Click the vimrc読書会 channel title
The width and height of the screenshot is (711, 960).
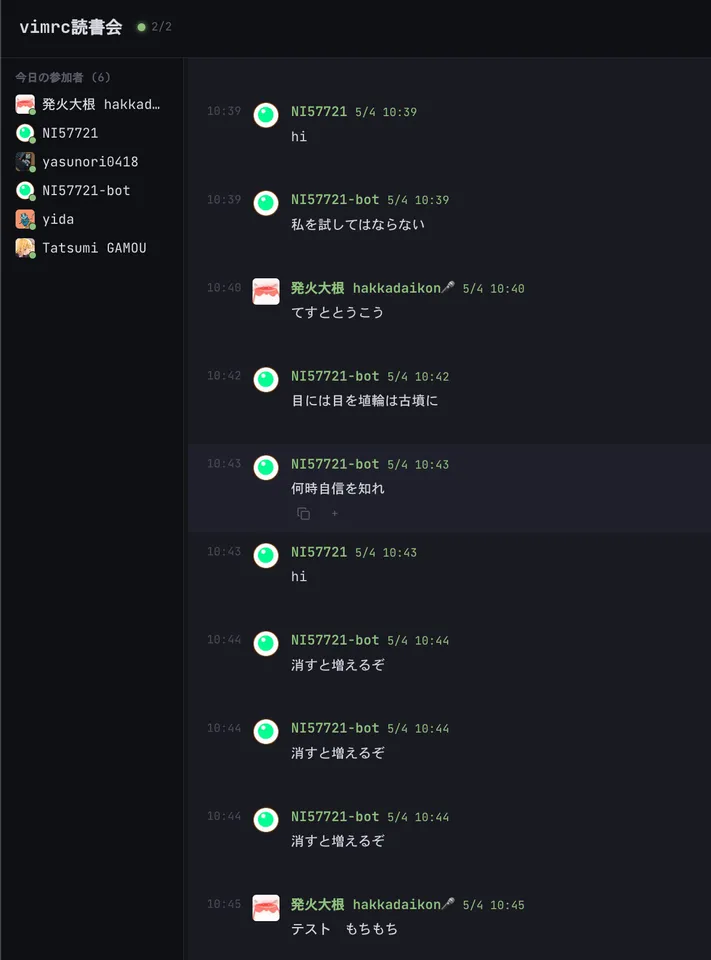pos(71,27)
